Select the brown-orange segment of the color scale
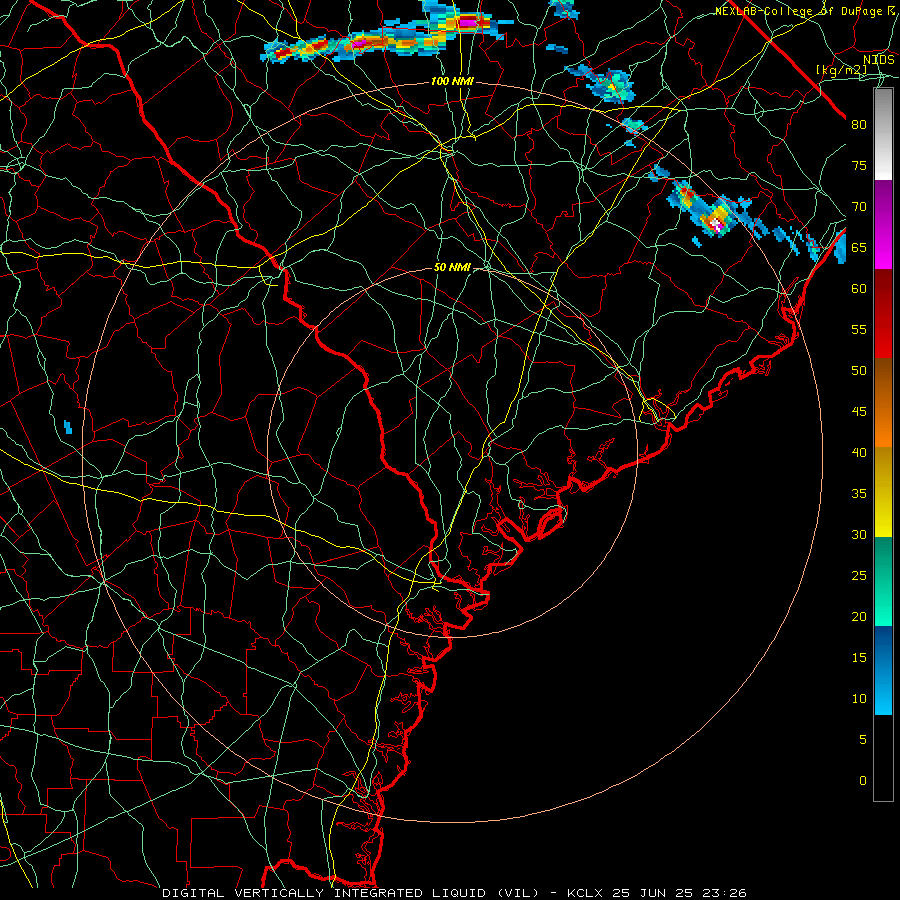Viewport: 900px width, 900px height. click(883, 402)
